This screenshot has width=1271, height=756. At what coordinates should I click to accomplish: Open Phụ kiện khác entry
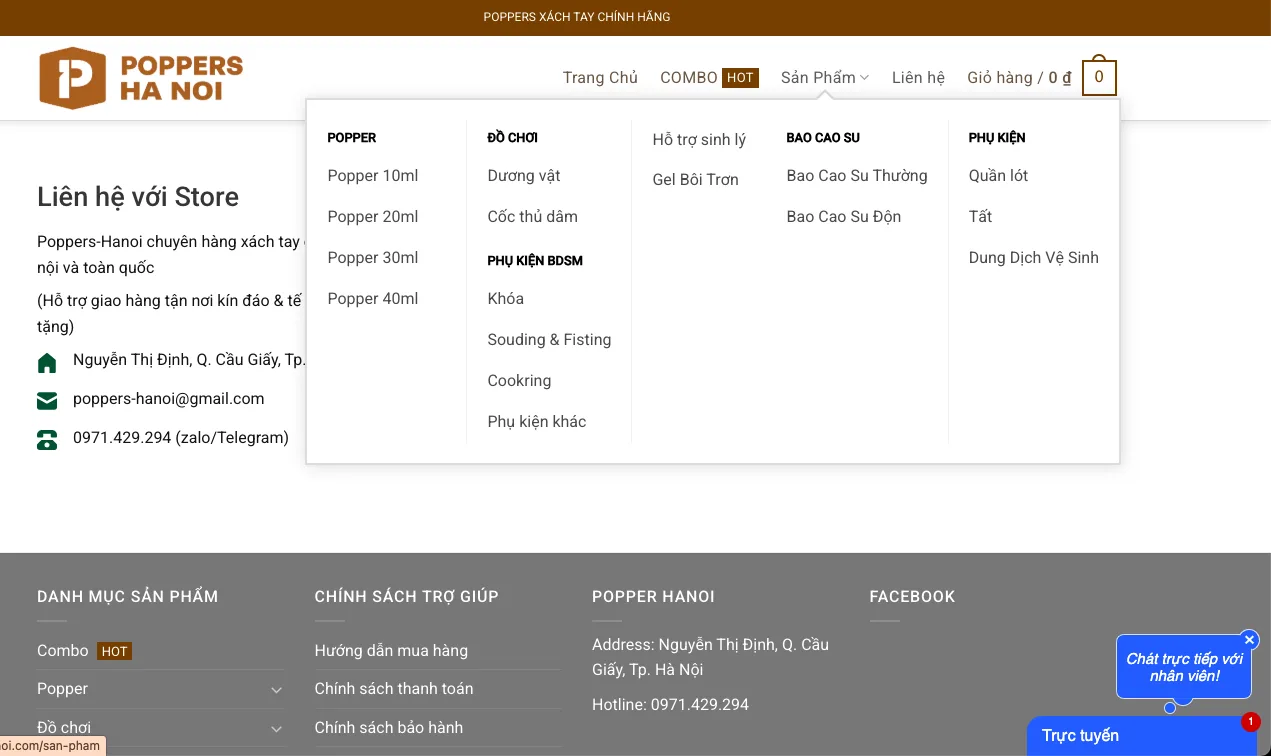(x=537, y=421)
